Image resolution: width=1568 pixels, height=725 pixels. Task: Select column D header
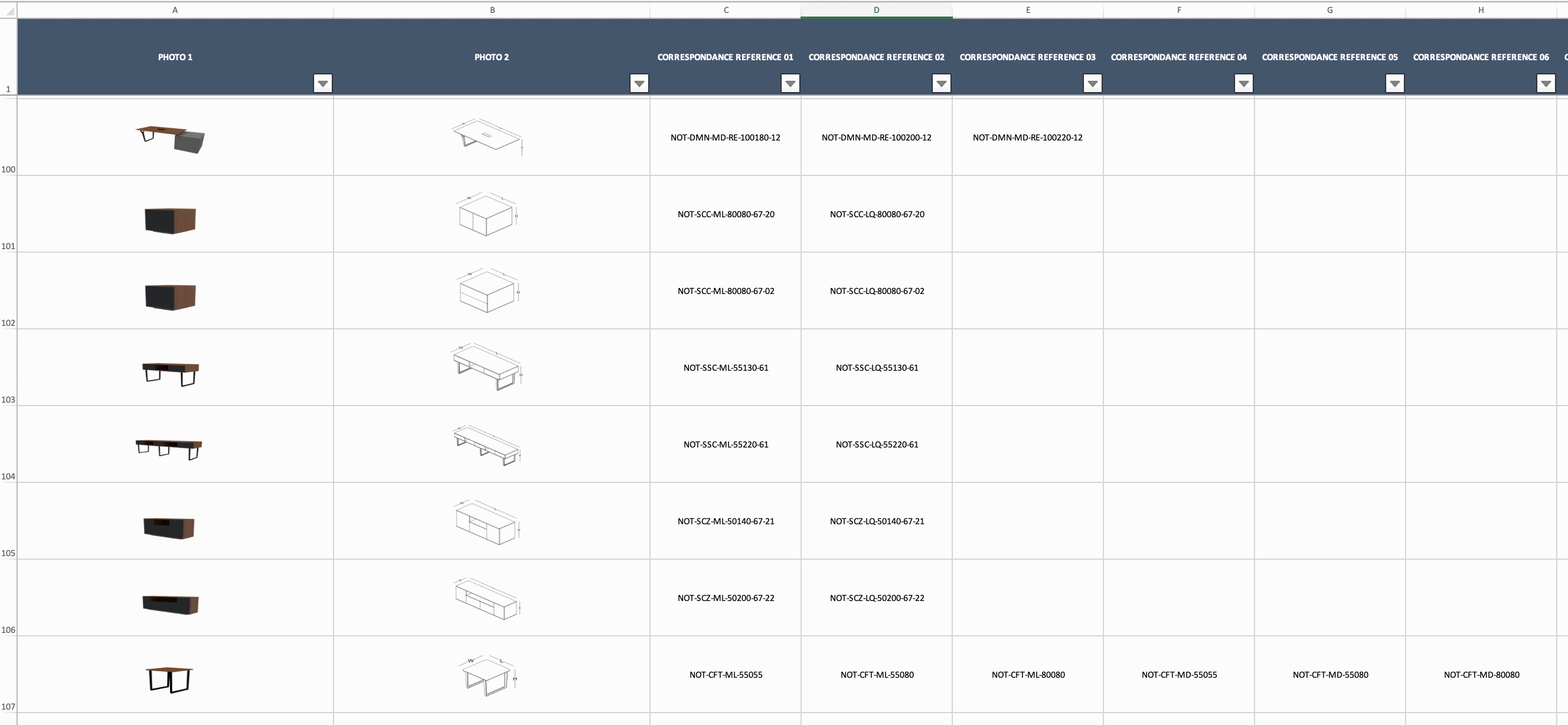[876, 11]
